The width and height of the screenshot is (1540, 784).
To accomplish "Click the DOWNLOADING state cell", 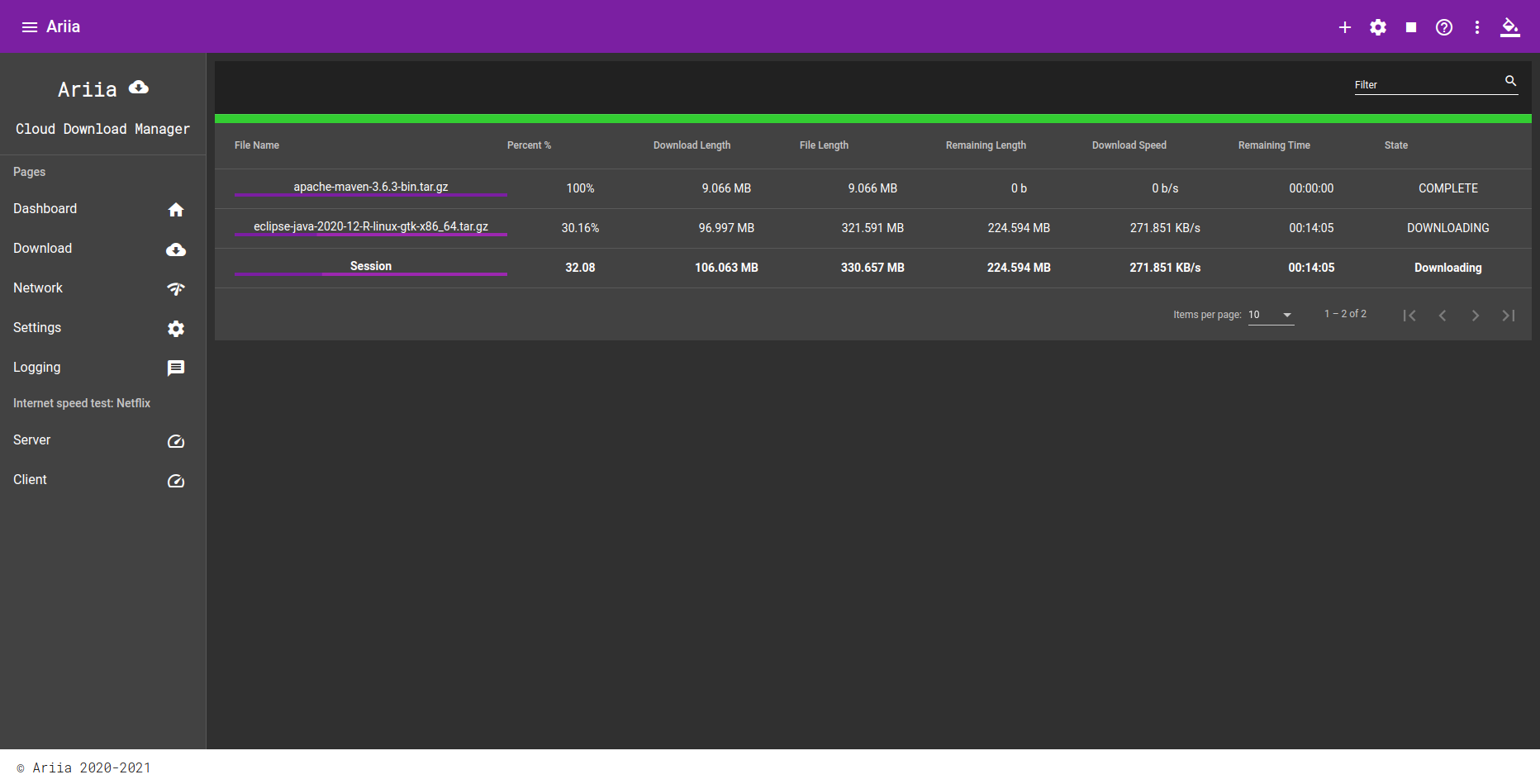I will click(1448, 228).
